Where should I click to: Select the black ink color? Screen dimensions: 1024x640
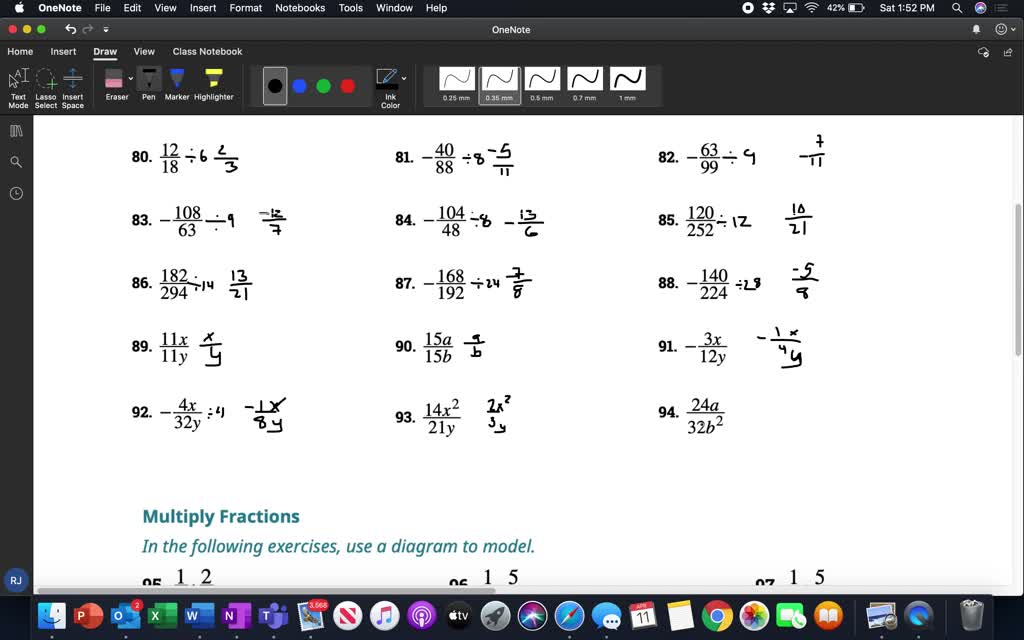pos(274,86)
